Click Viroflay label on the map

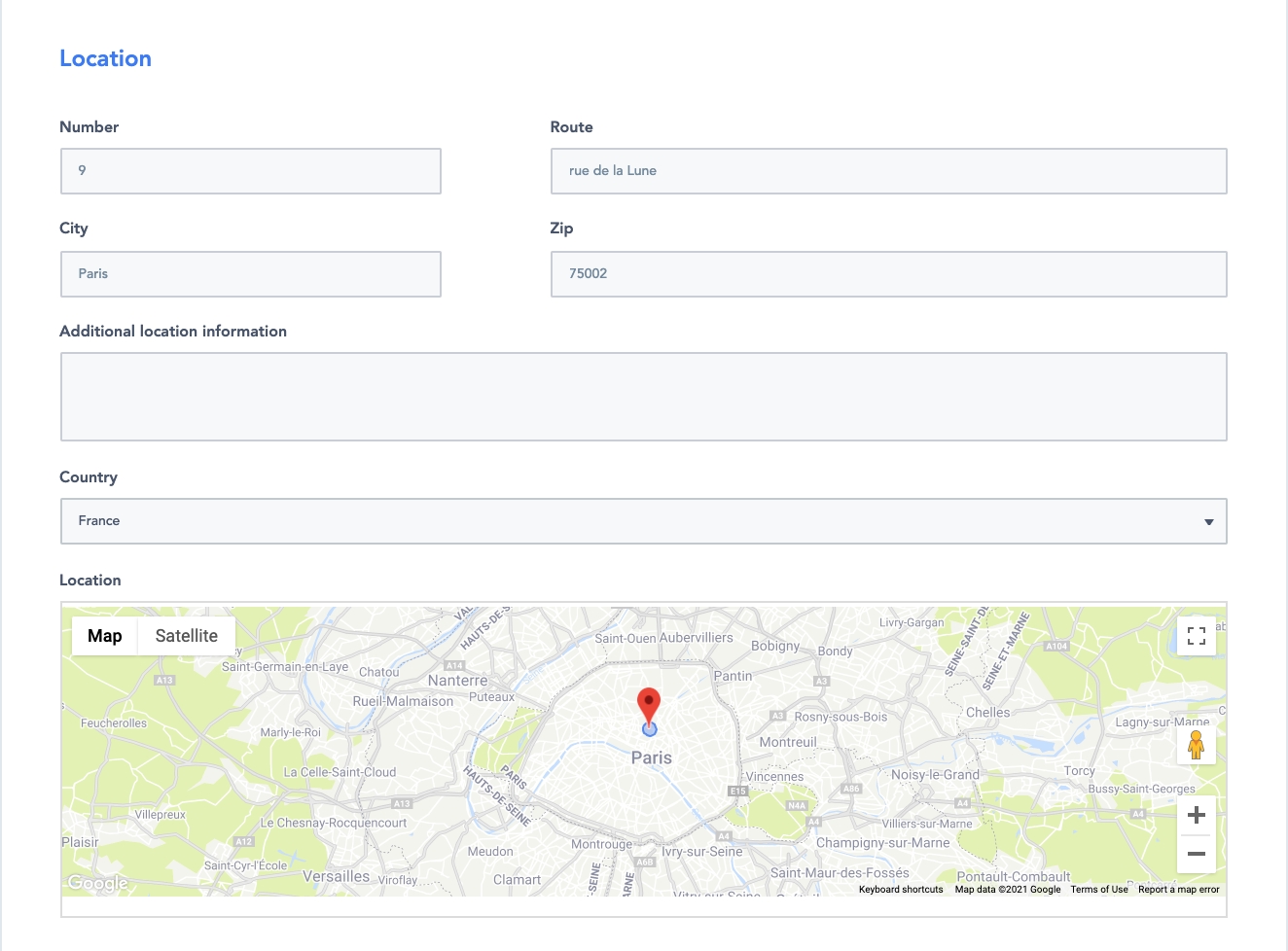[x=398, y=881]
